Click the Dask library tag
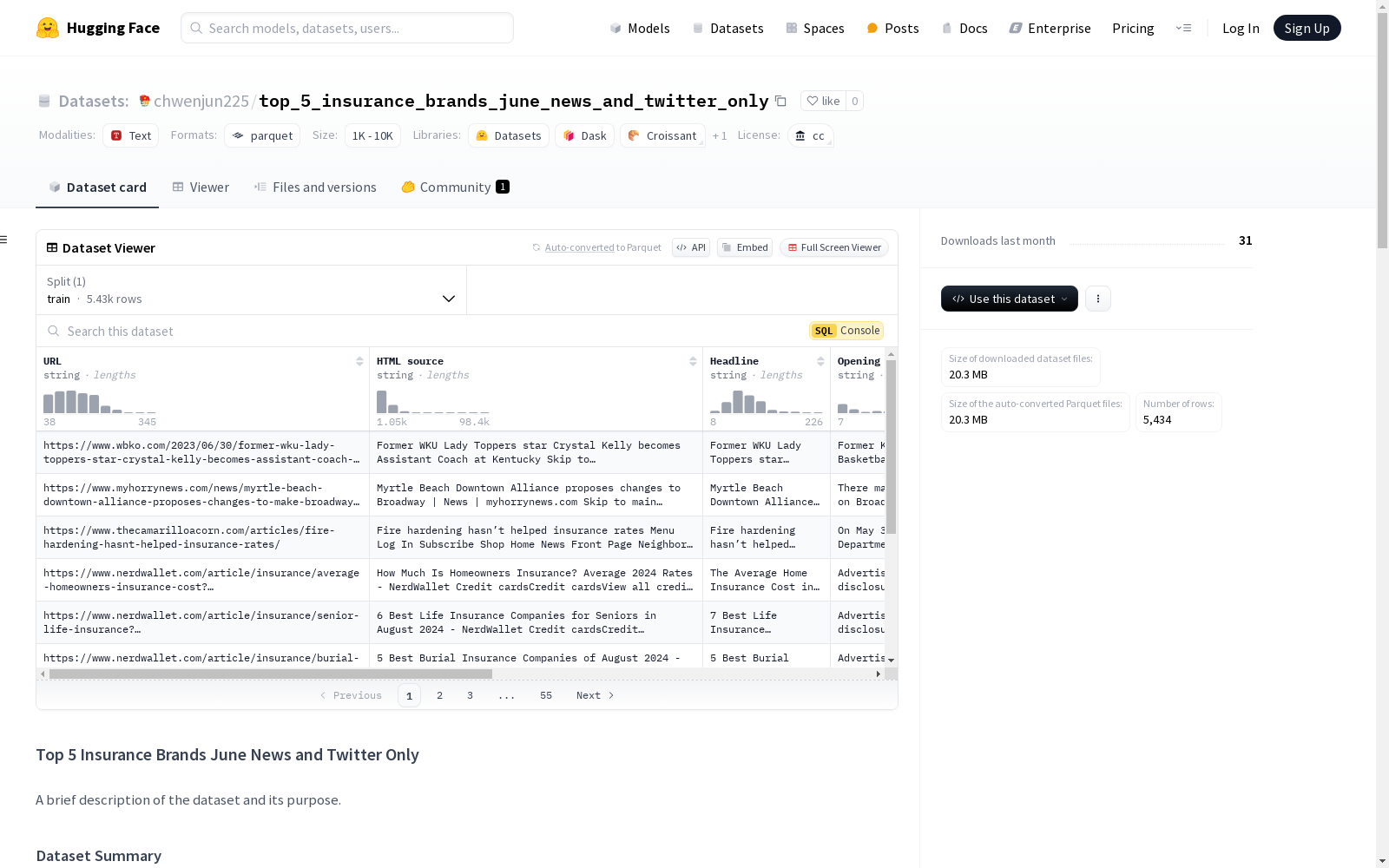 tap(585, 135)
